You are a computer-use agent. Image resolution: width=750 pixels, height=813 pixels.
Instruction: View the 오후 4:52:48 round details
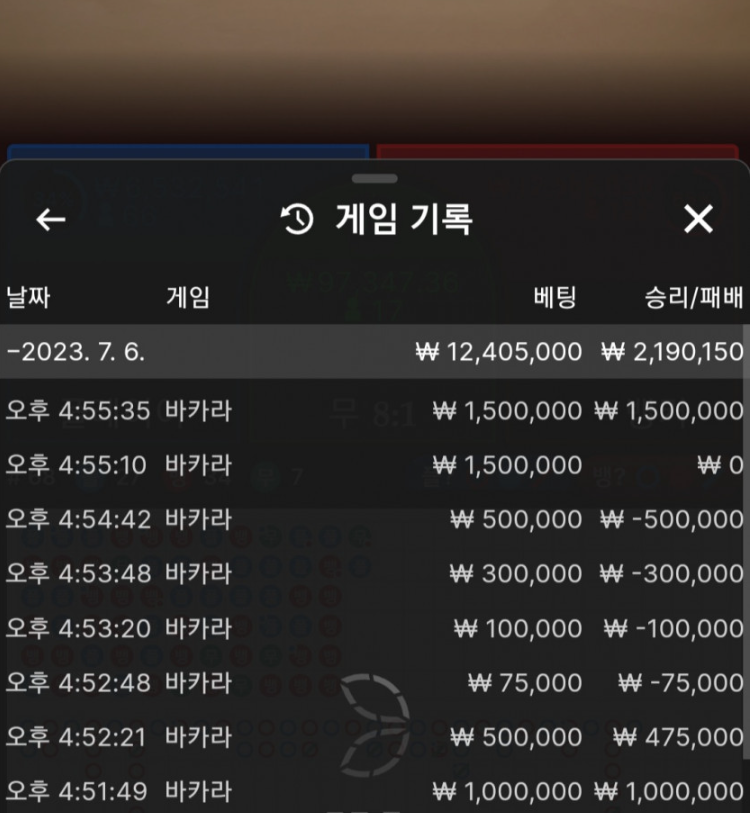point(375,682)
